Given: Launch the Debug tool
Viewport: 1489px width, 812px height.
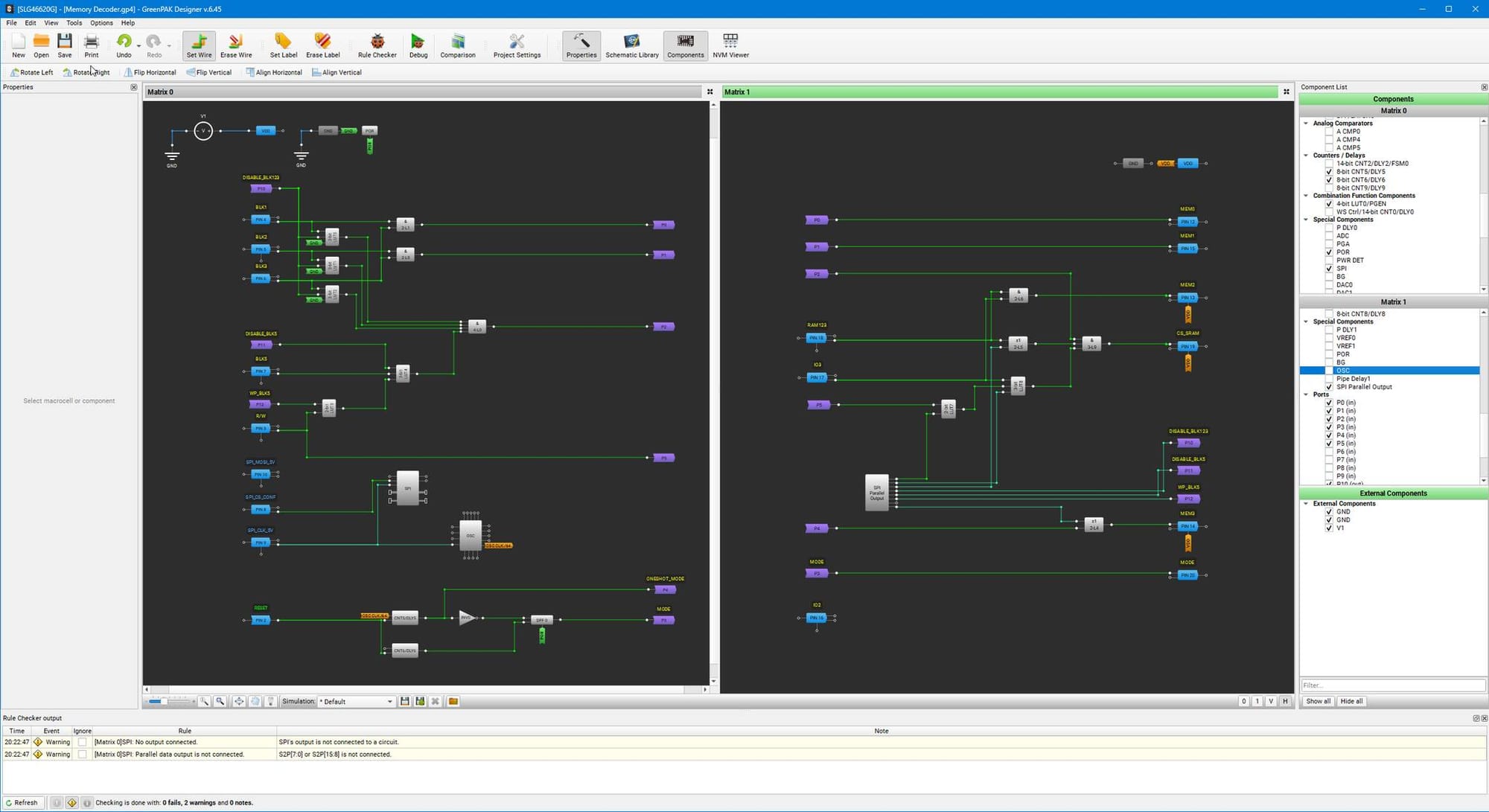Looking at the screenshot, I should [418, 45].
